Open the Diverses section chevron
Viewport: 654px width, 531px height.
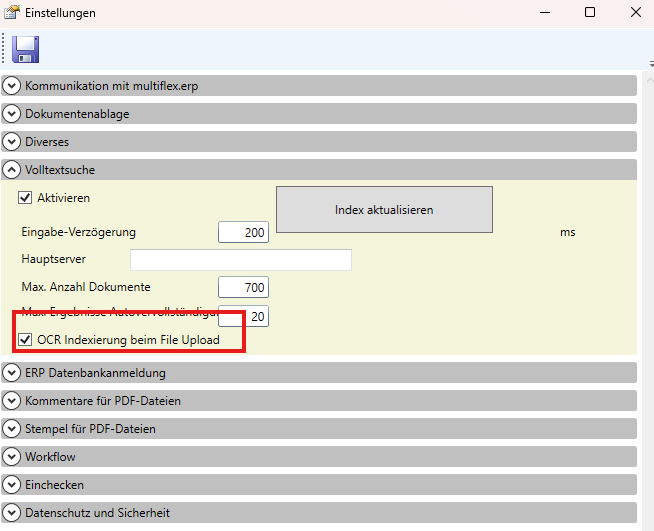(12, 142)
